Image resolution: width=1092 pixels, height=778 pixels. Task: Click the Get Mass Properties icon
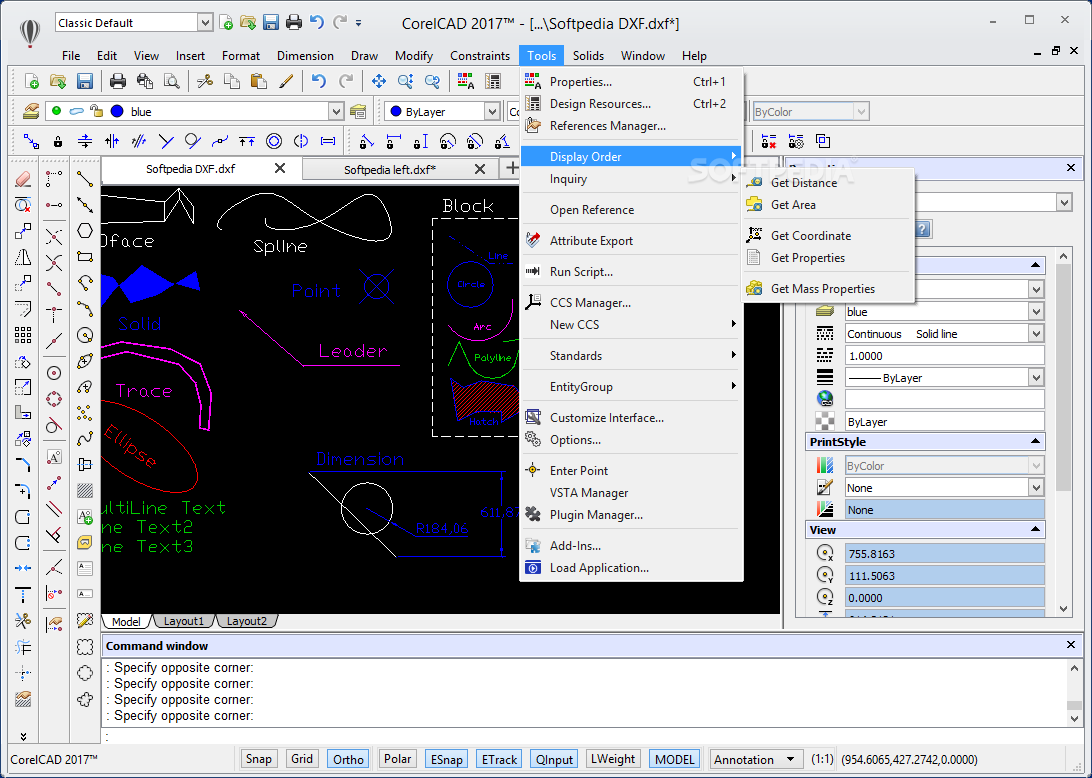tap(754, 288)
